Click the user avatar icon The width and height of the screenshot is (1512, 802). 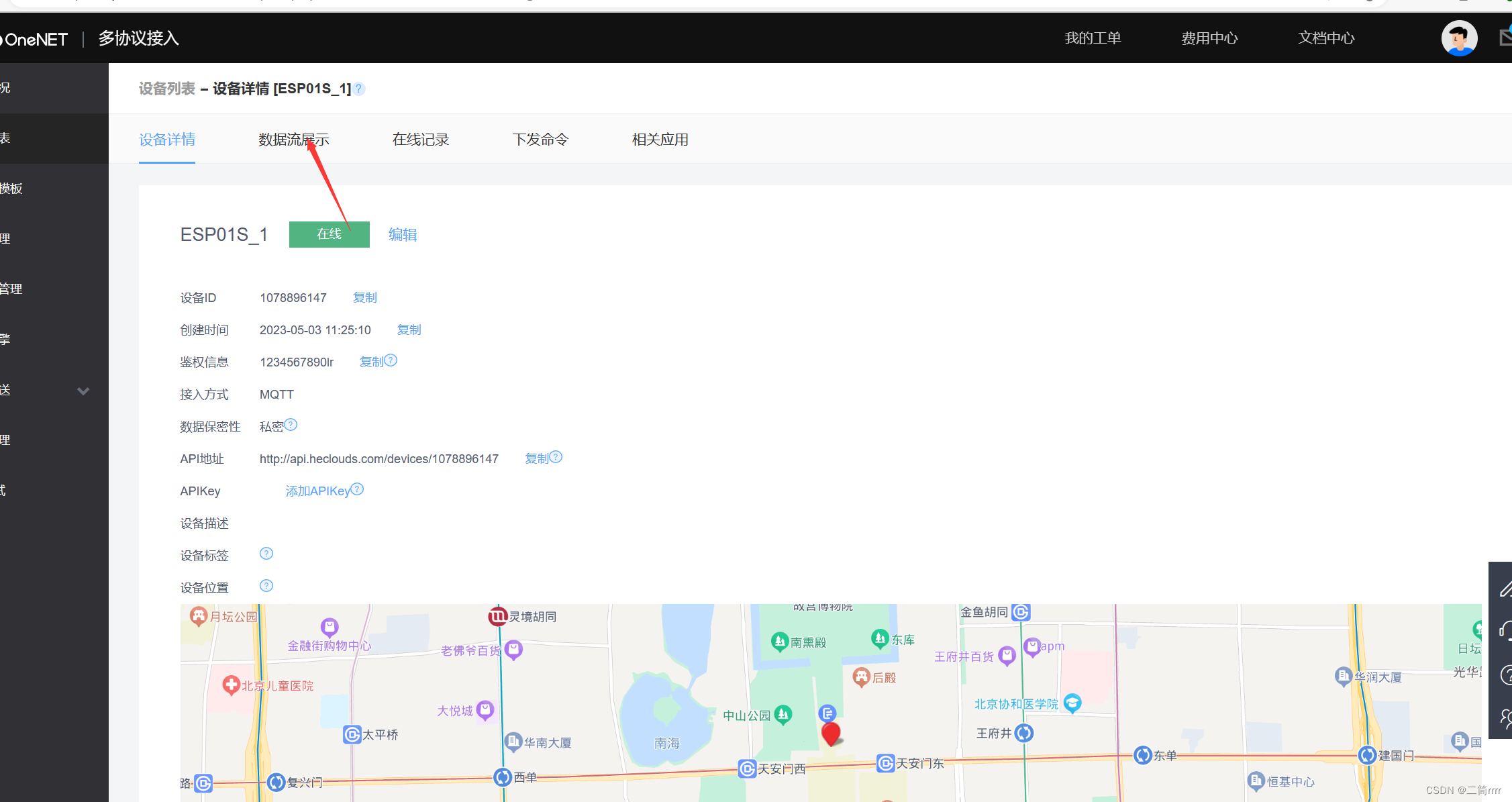click(1459, 38)
